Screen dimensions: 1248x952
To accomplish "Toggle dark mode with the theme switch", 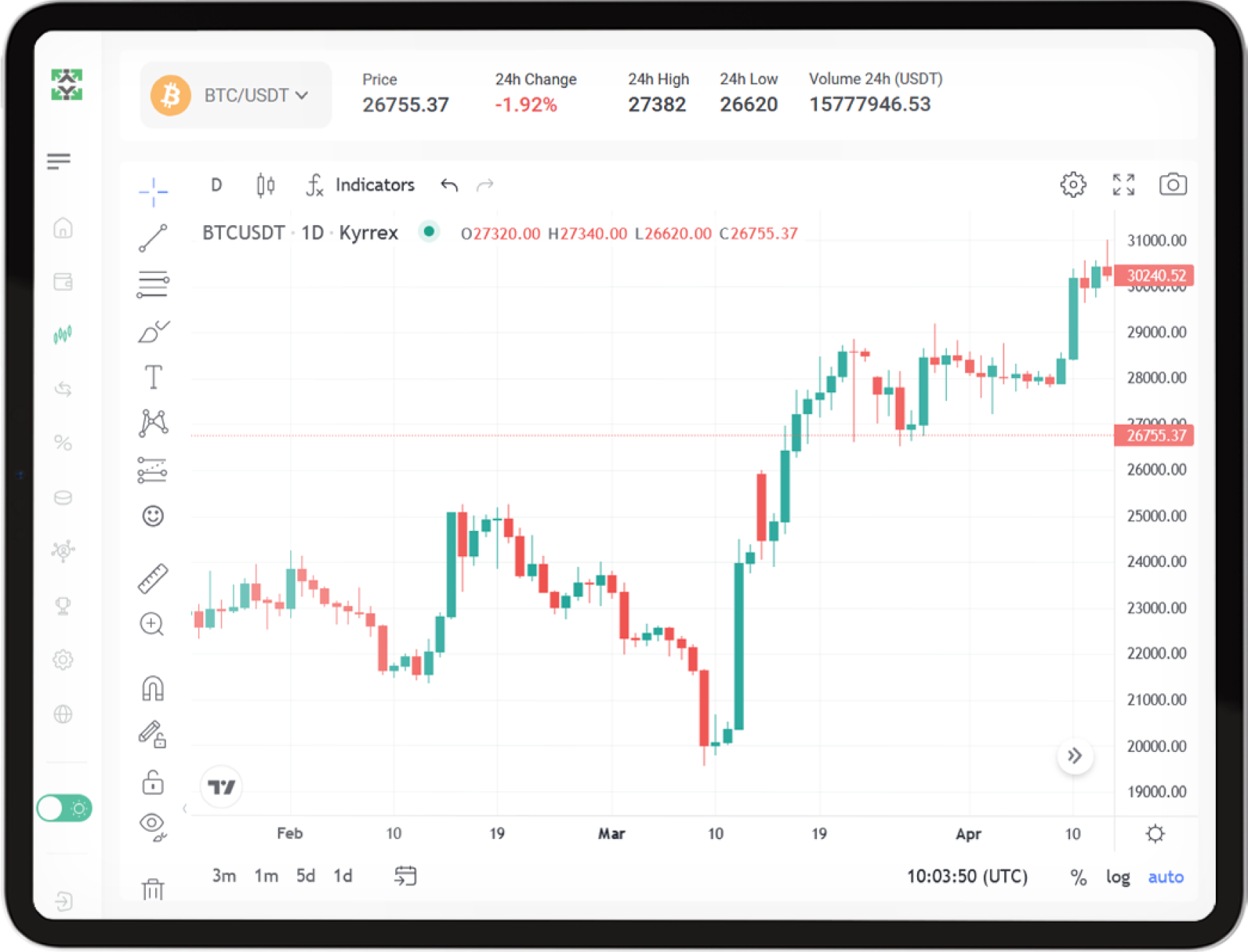I will 64,808.
